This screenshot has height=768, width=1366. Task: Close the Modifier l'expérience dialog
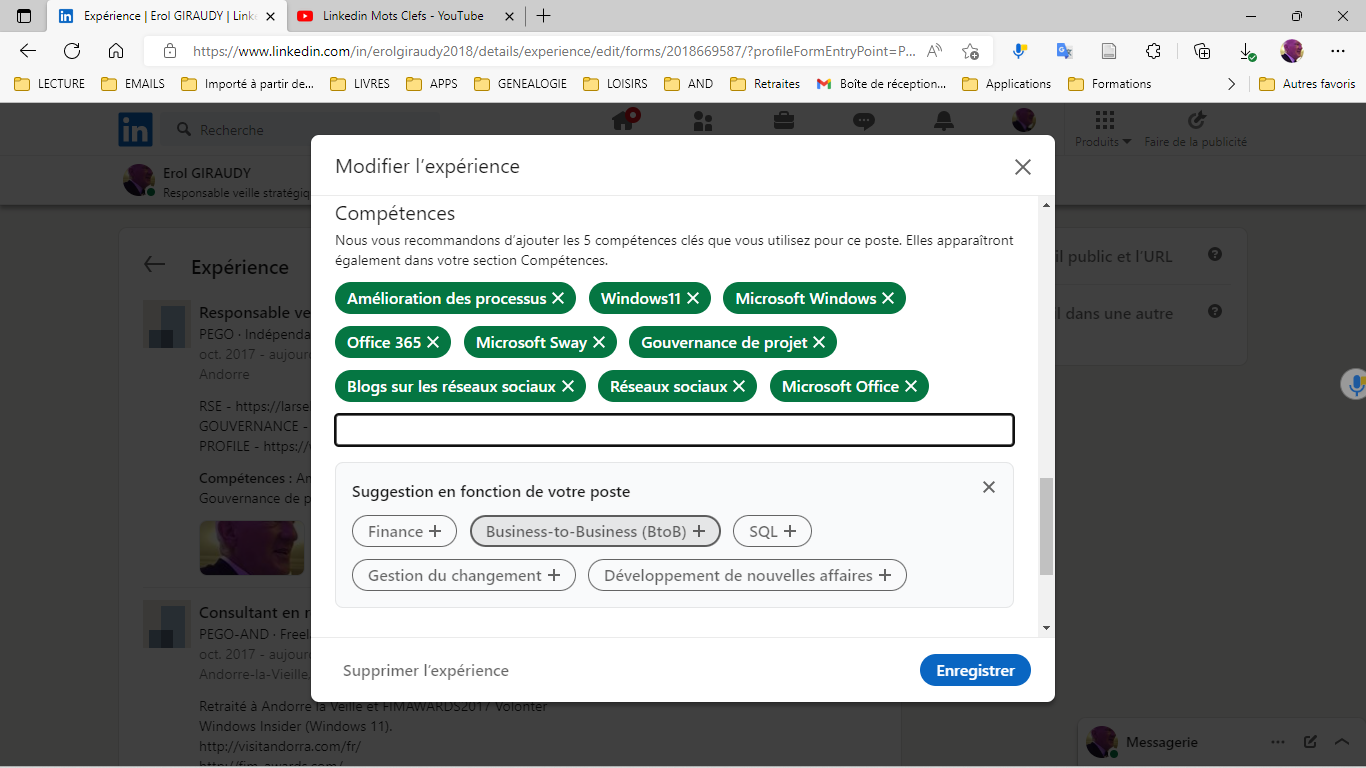(x=1022, y=167)
